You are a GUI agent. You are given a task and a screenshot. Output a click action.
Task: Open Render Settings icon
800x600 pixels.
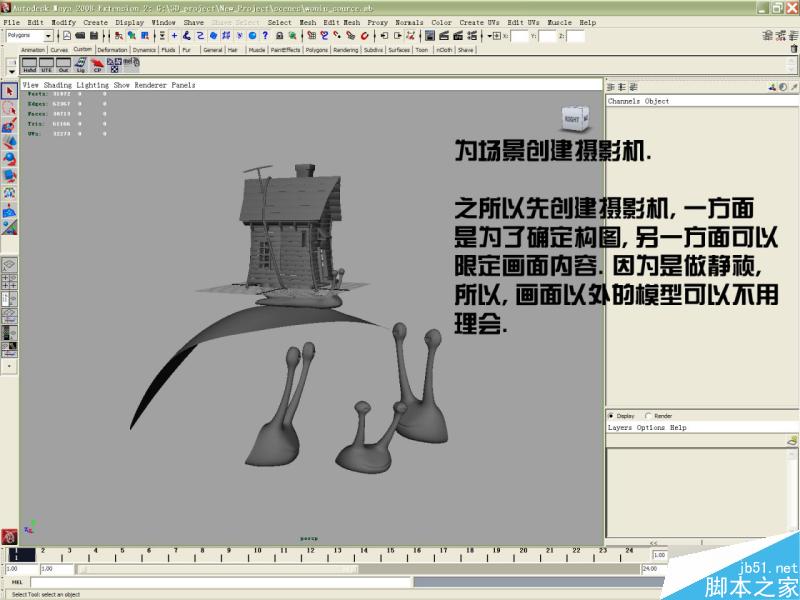(x=472, y=36)
